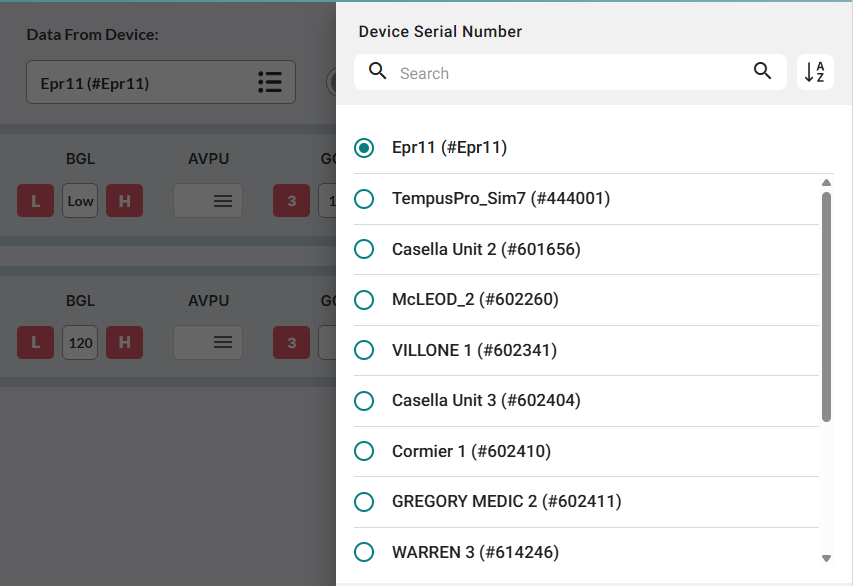Open the first row AVPU menu icon
The height and width of the screenshot is (586, 853).
(223, 201)
